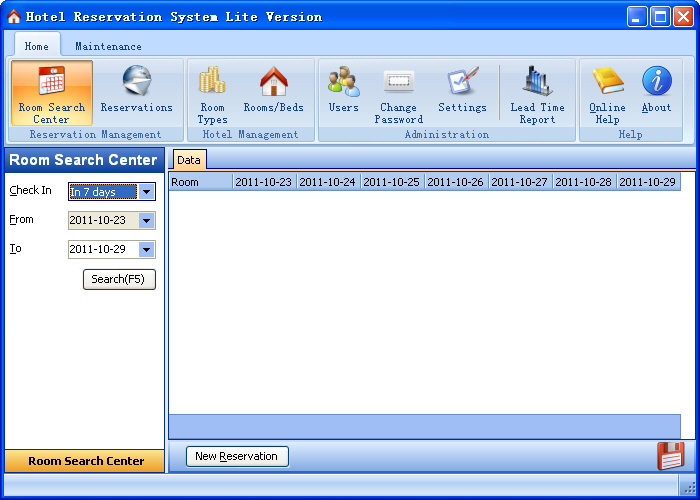Click the window resize grip corner
This screenshot has height=500, width=700.
click(x=688, y=486)
